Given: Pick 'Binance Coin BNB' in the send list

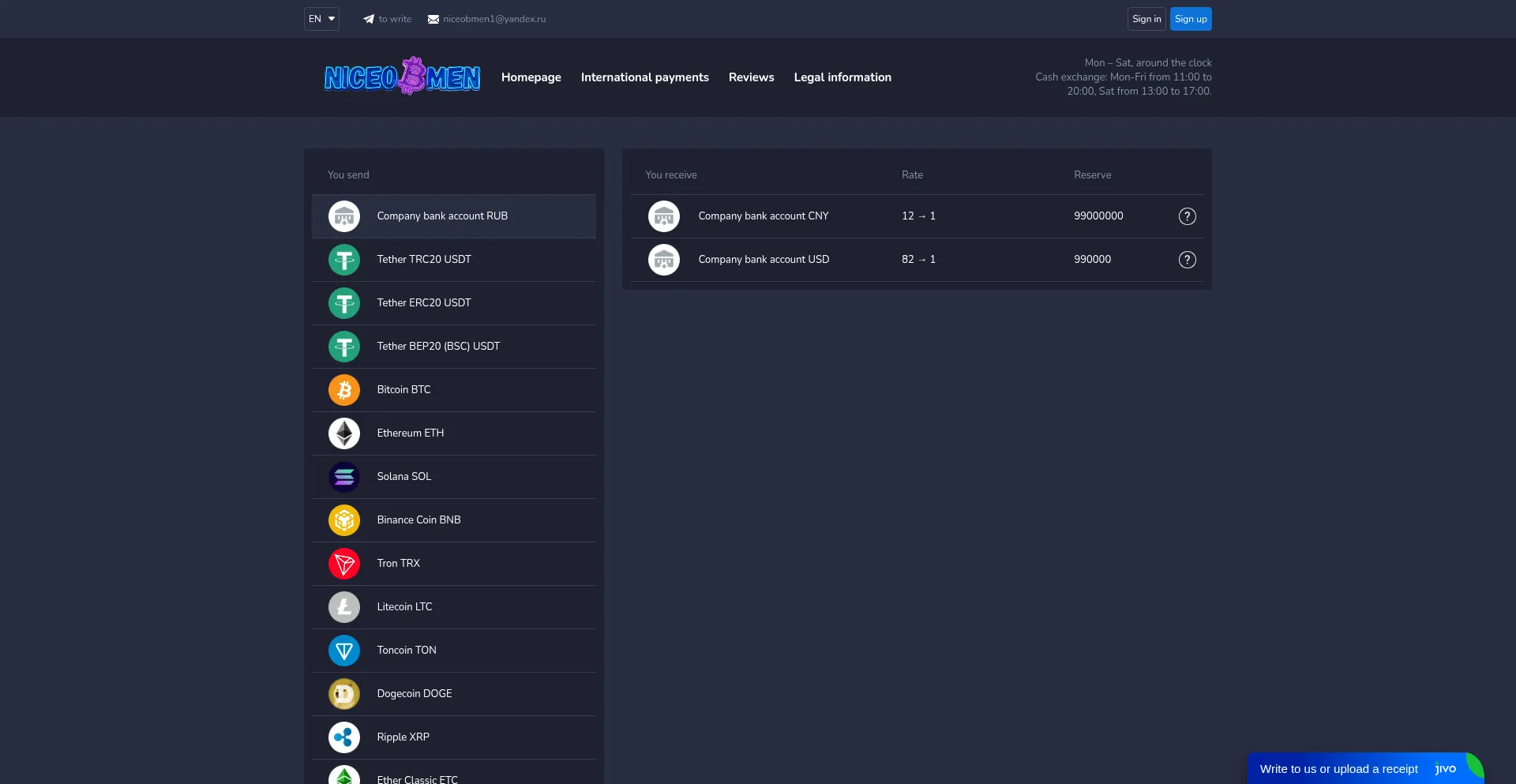Looking at the screenshot, I should 454,520.
